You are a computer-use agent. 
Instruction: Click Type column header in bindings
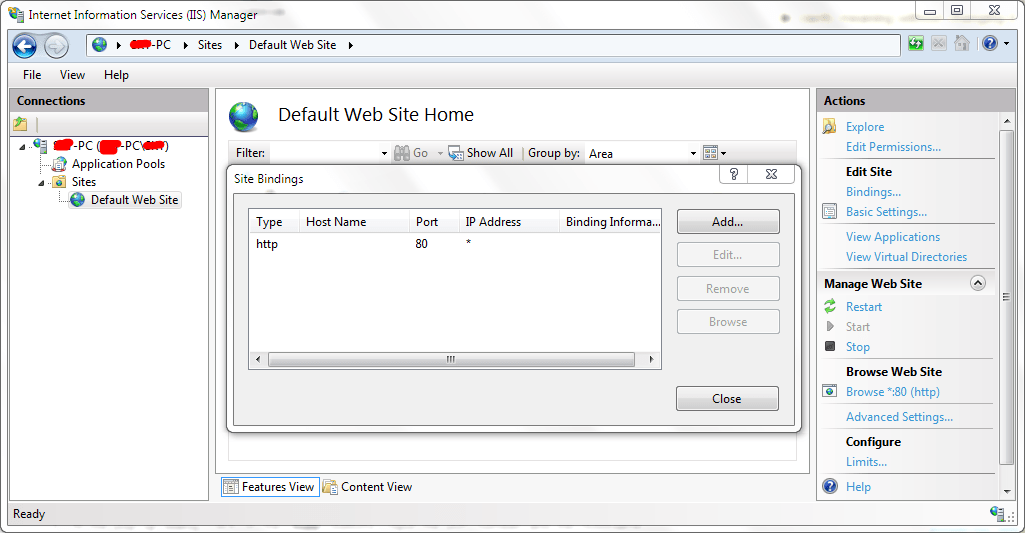point(274,222)
